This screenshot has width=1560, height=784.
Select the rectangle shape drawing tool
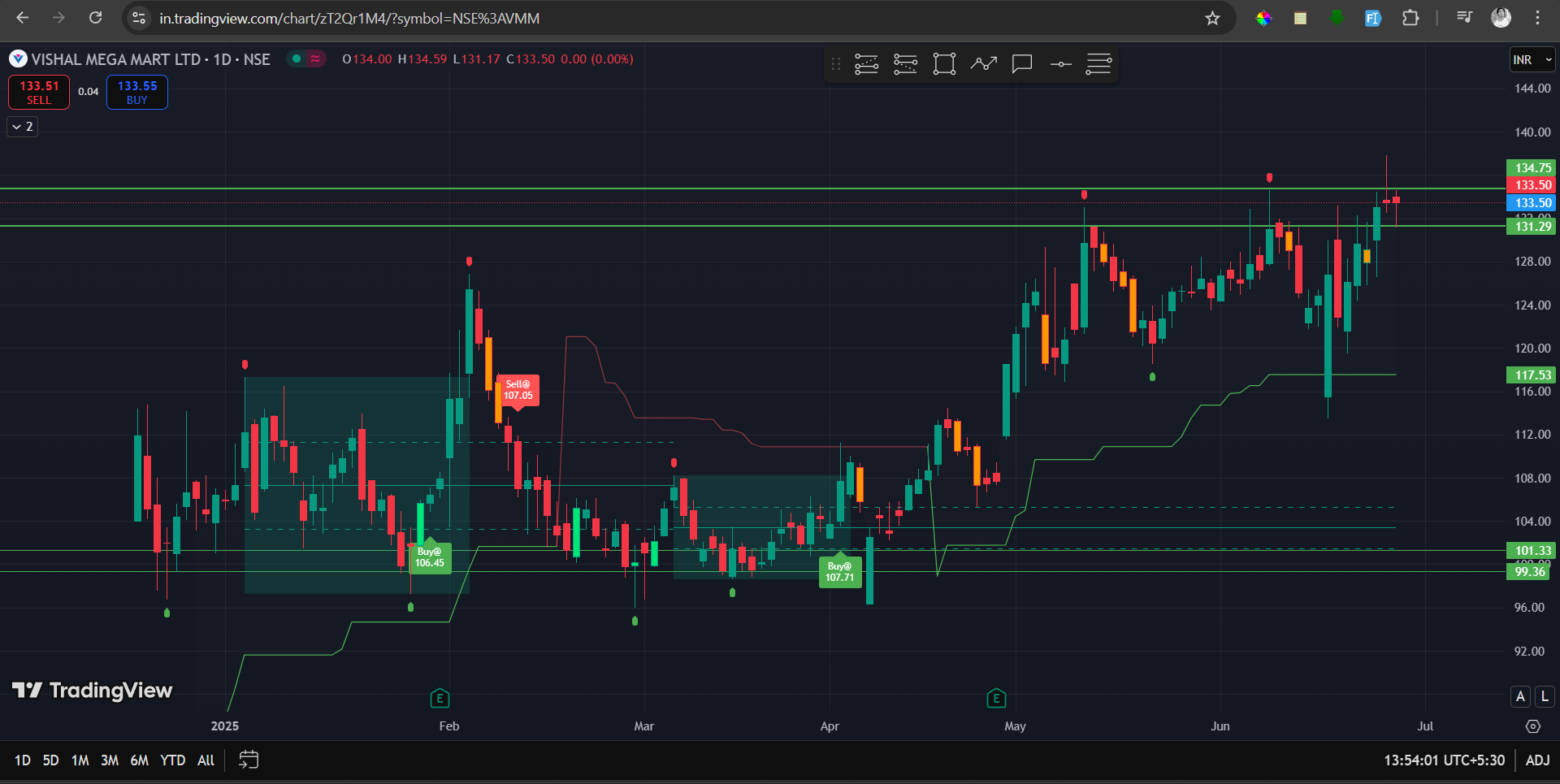[944, 63]
